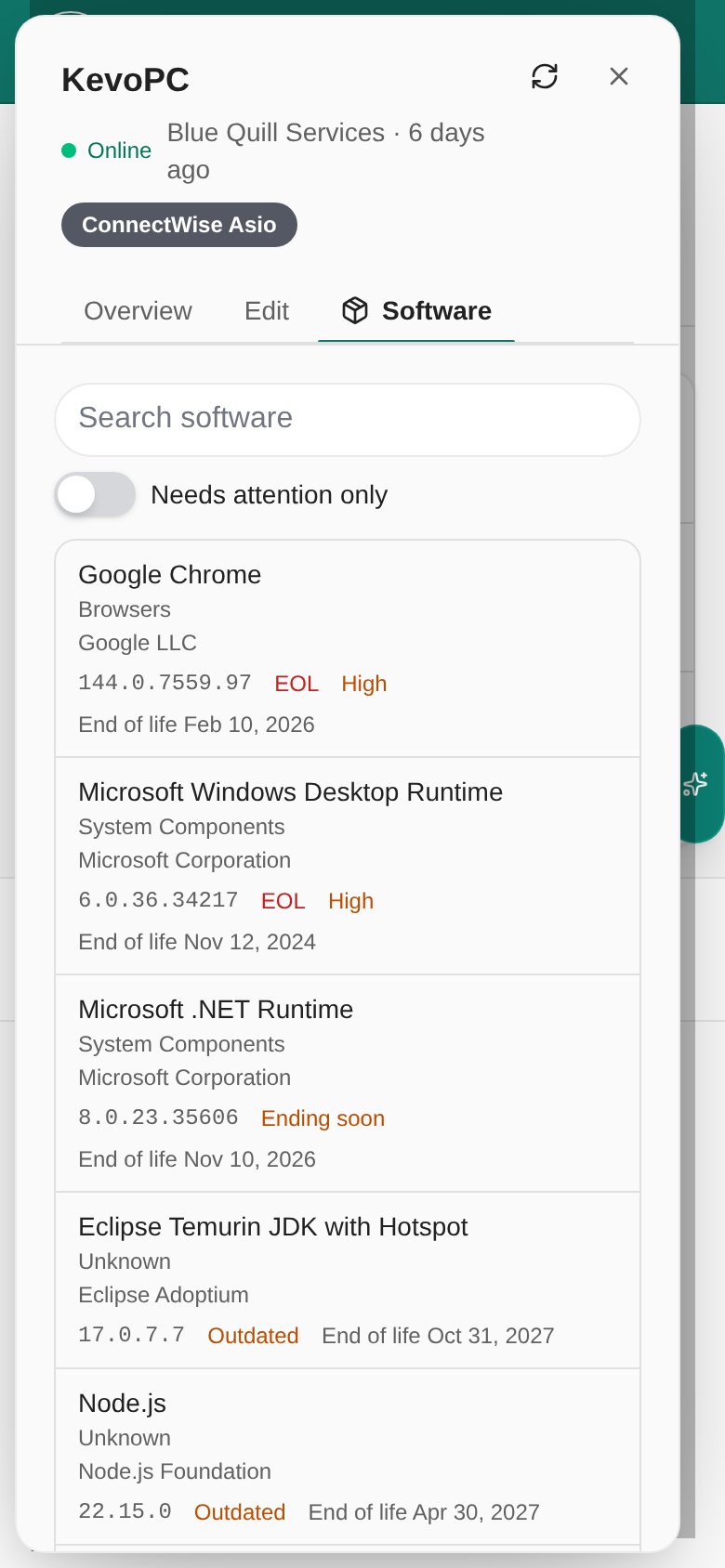
Task: Focus the Search software field
Action: coord(348,419)
